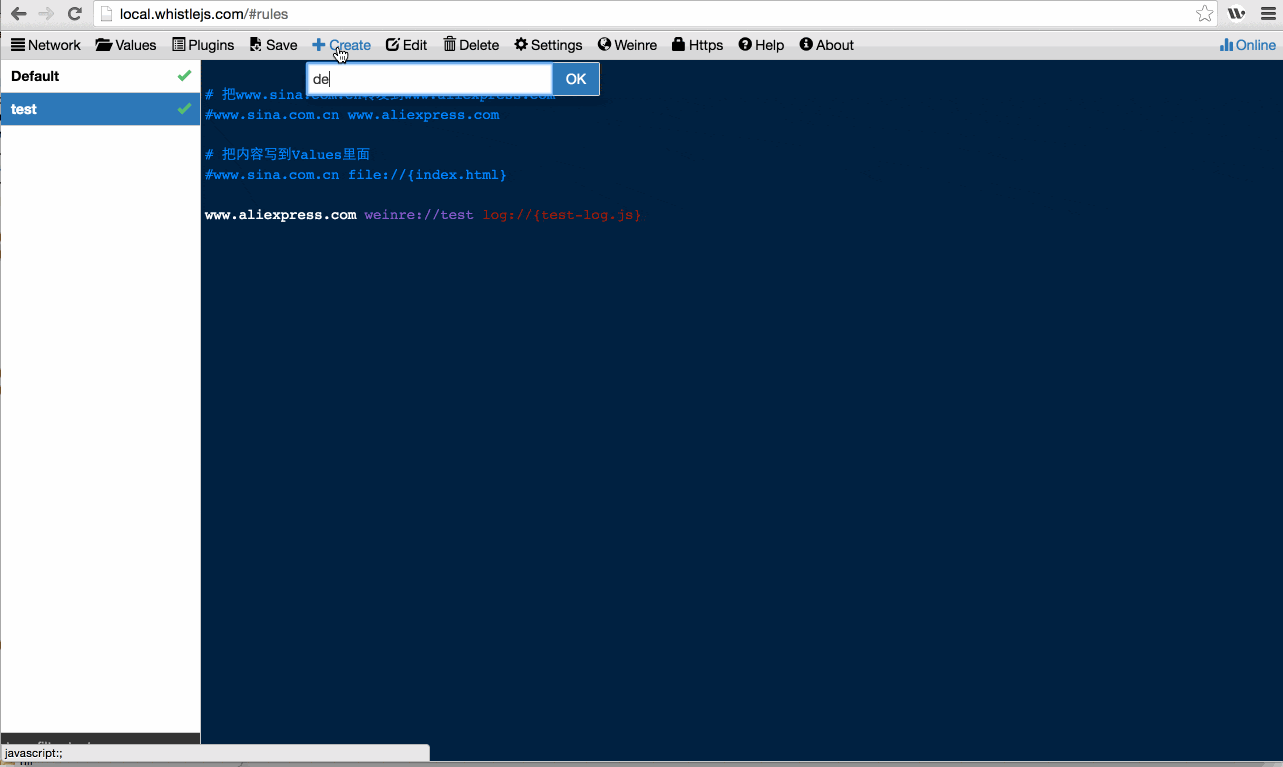Click the Help question mark icon
The width and height of the screenshot is (1283, 767).
[745, 45]
